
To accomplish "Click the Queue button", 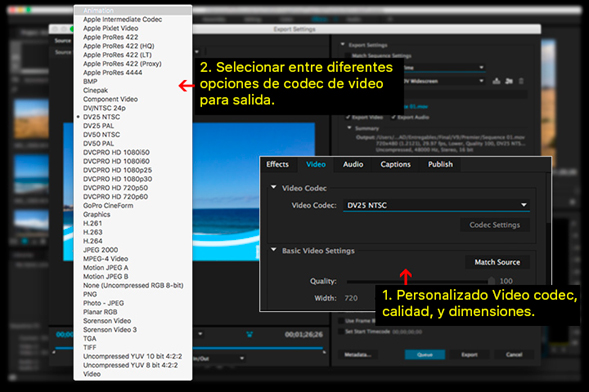I will [425, 354].
